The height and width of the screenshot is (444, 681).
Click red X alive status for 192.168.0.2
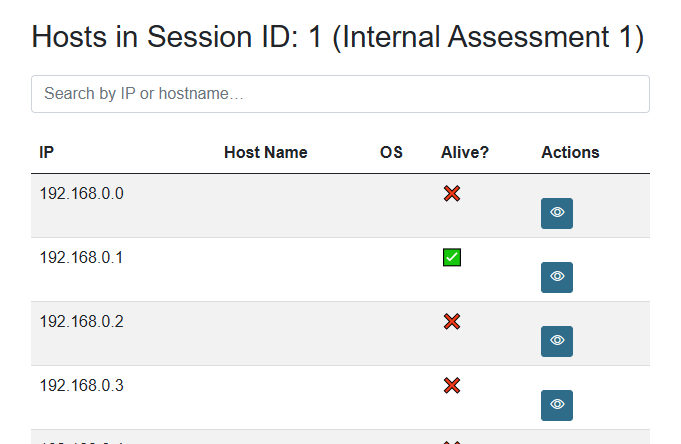click(452, 321)
